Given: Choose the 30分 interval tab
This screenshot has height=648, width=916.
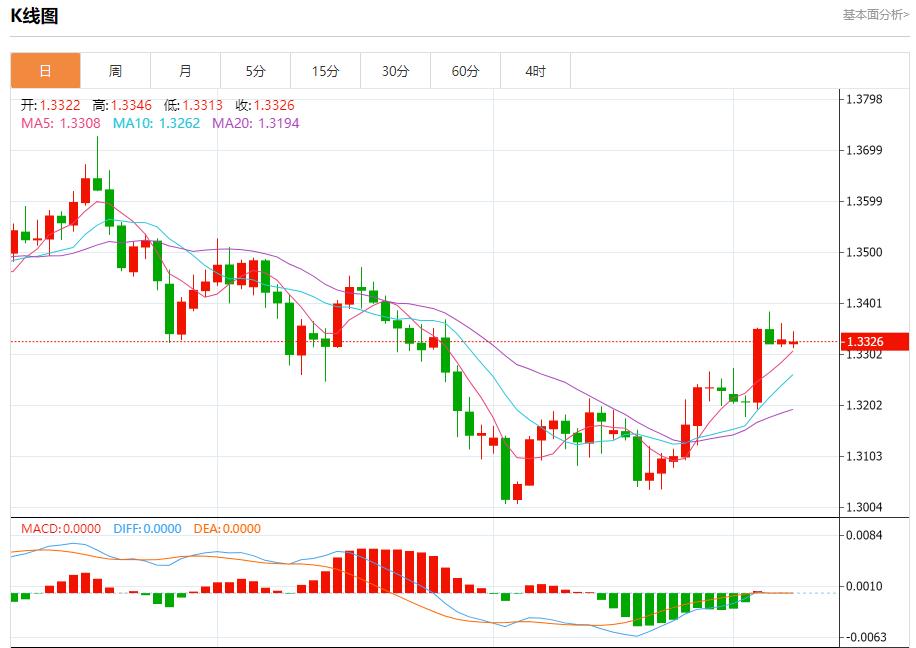Looking at the screenshot, I should 395,71.
